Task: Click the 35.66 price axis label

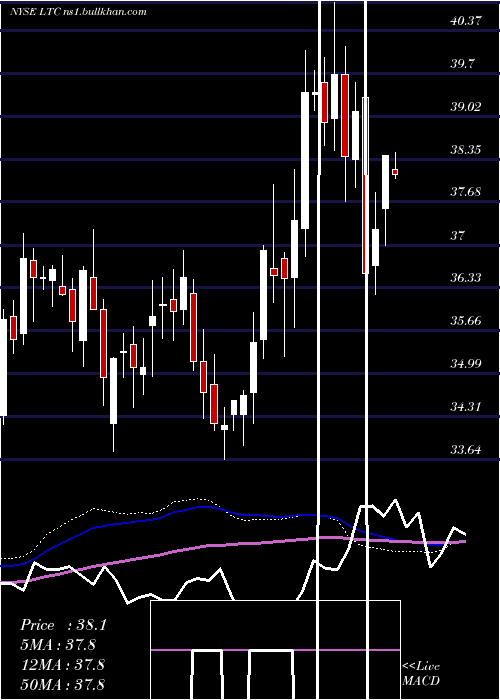Action: tap(466, 321)
